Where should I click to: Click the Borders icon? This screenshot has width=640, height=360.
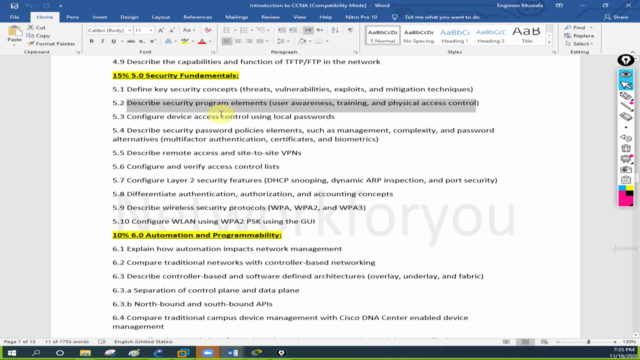pos(319,41)
